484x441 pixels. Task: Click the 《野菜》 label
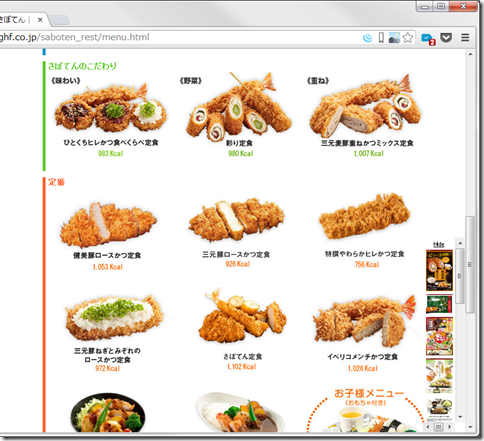pyautogui.click(x=191, y=81)
